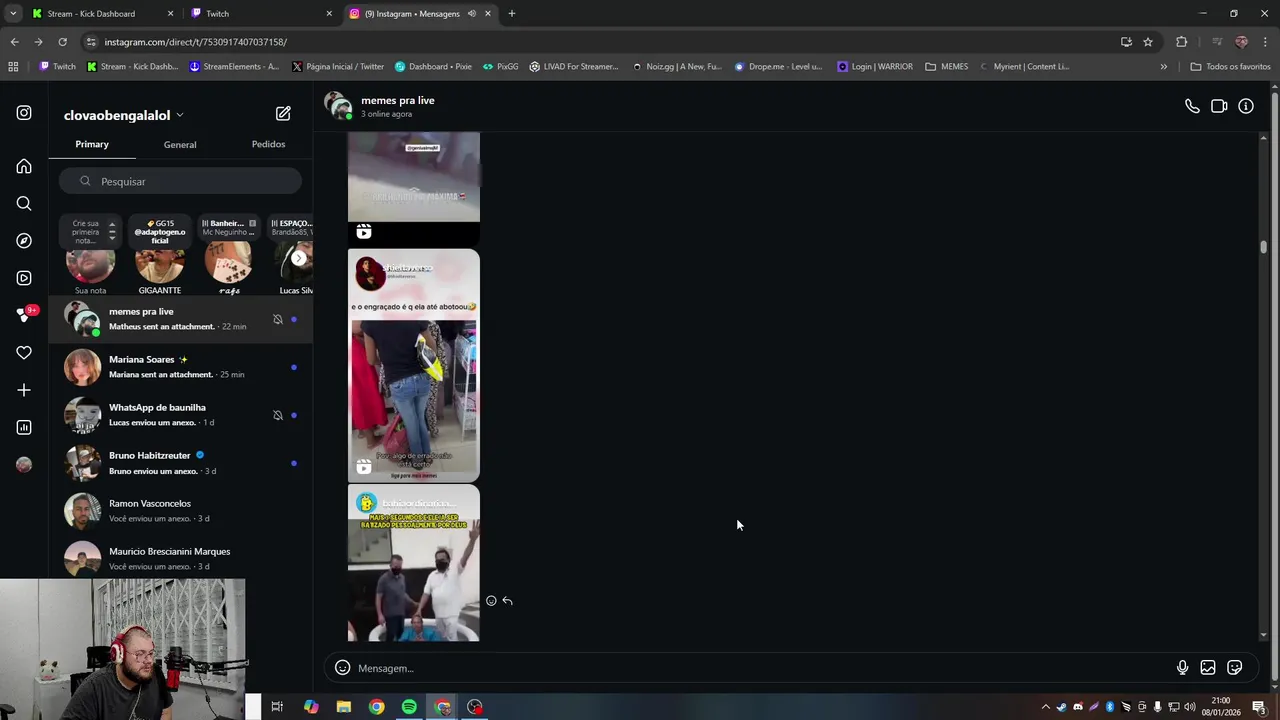Open a new browser tab
Image resolution: width=1280 pixels, height=720 pixels.
pyautogui.click(x=512, y=14)
